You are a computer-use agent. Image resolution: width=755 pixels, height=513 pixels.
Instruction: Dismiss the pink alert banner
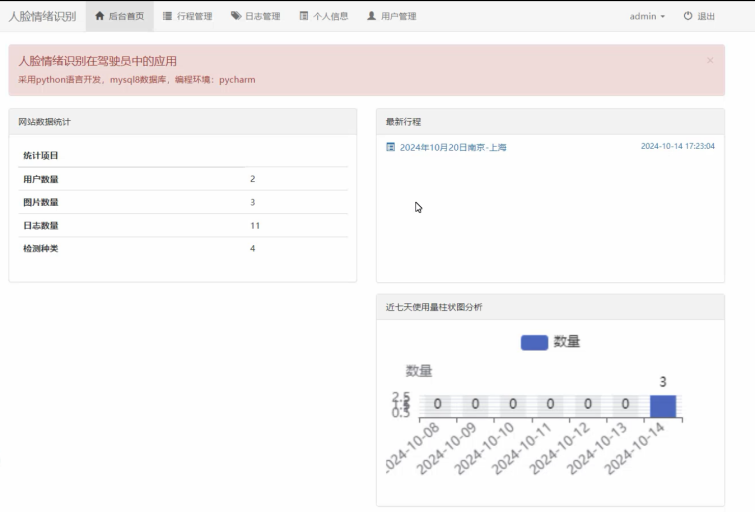710,60
